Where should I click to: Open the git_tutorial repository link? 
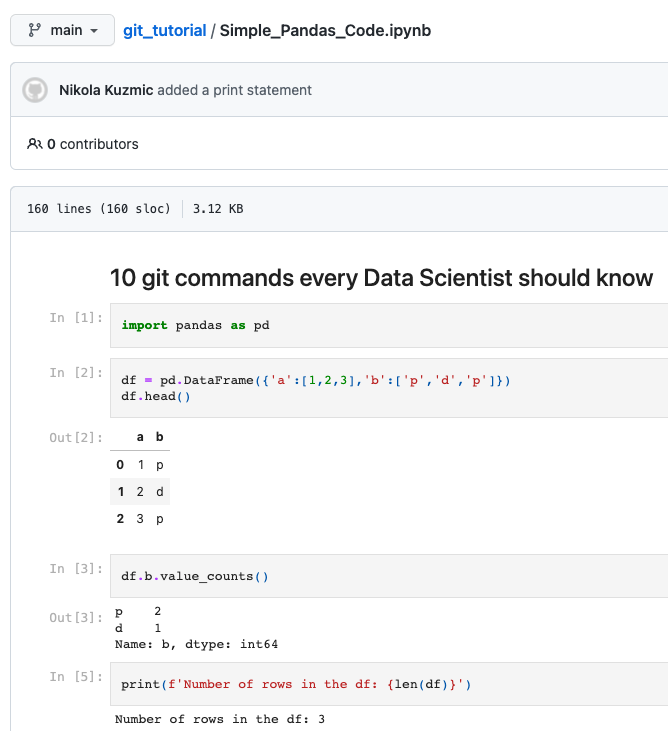(x=164, y=30)
